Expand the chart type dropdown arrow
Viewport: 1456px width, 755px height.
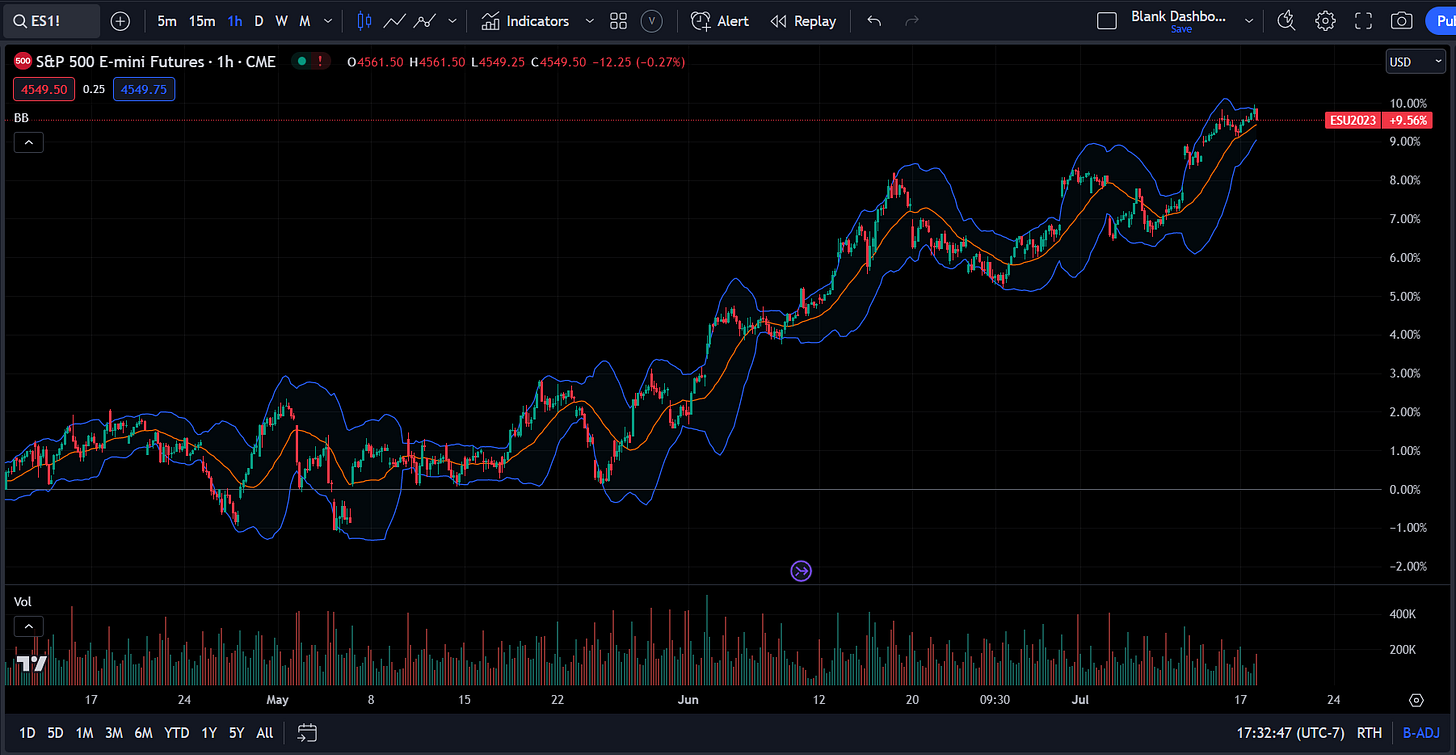coord(453,21)
